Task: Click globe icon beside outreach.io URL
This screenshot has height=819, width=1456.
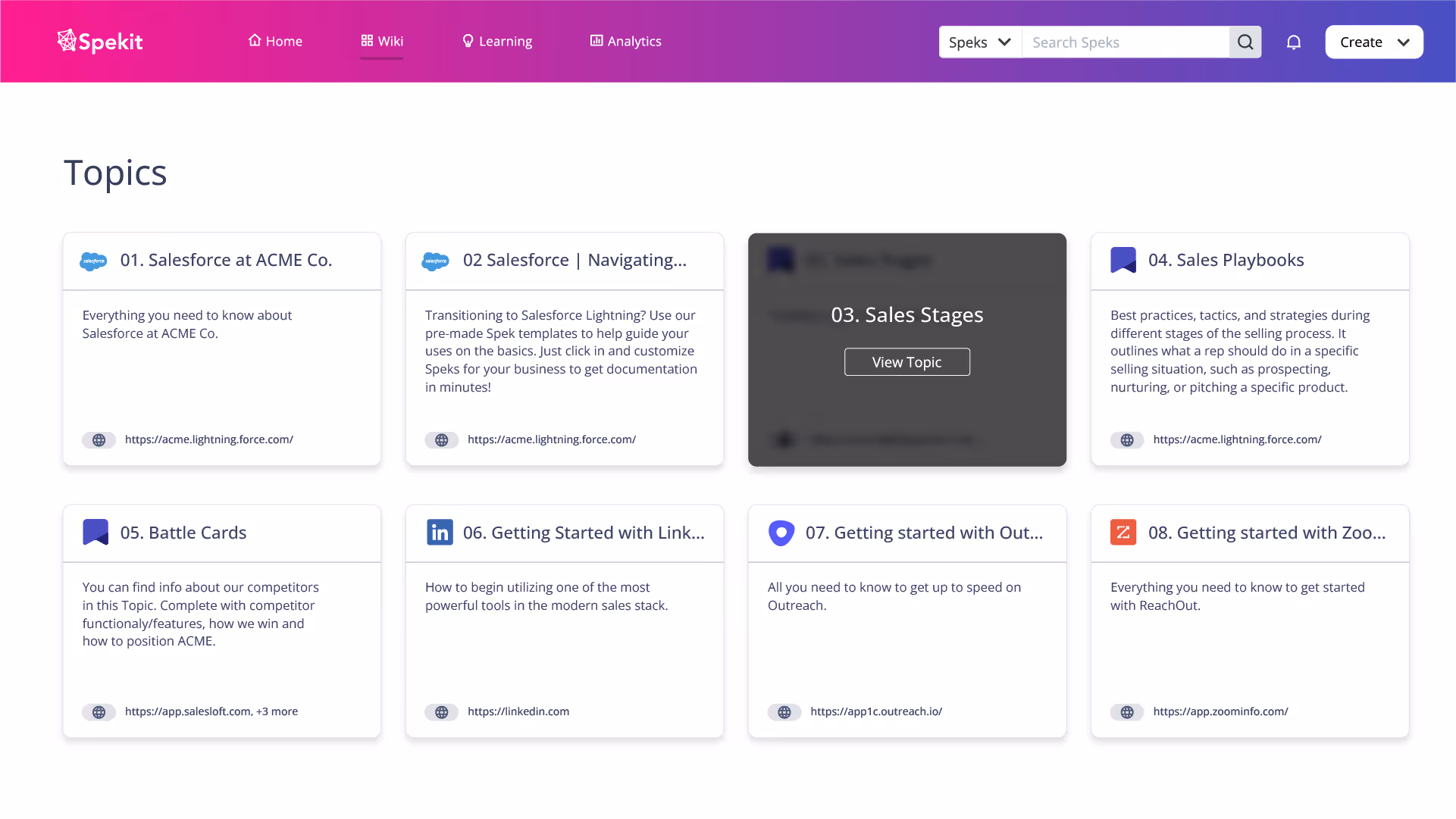Action: click(784, 712)
